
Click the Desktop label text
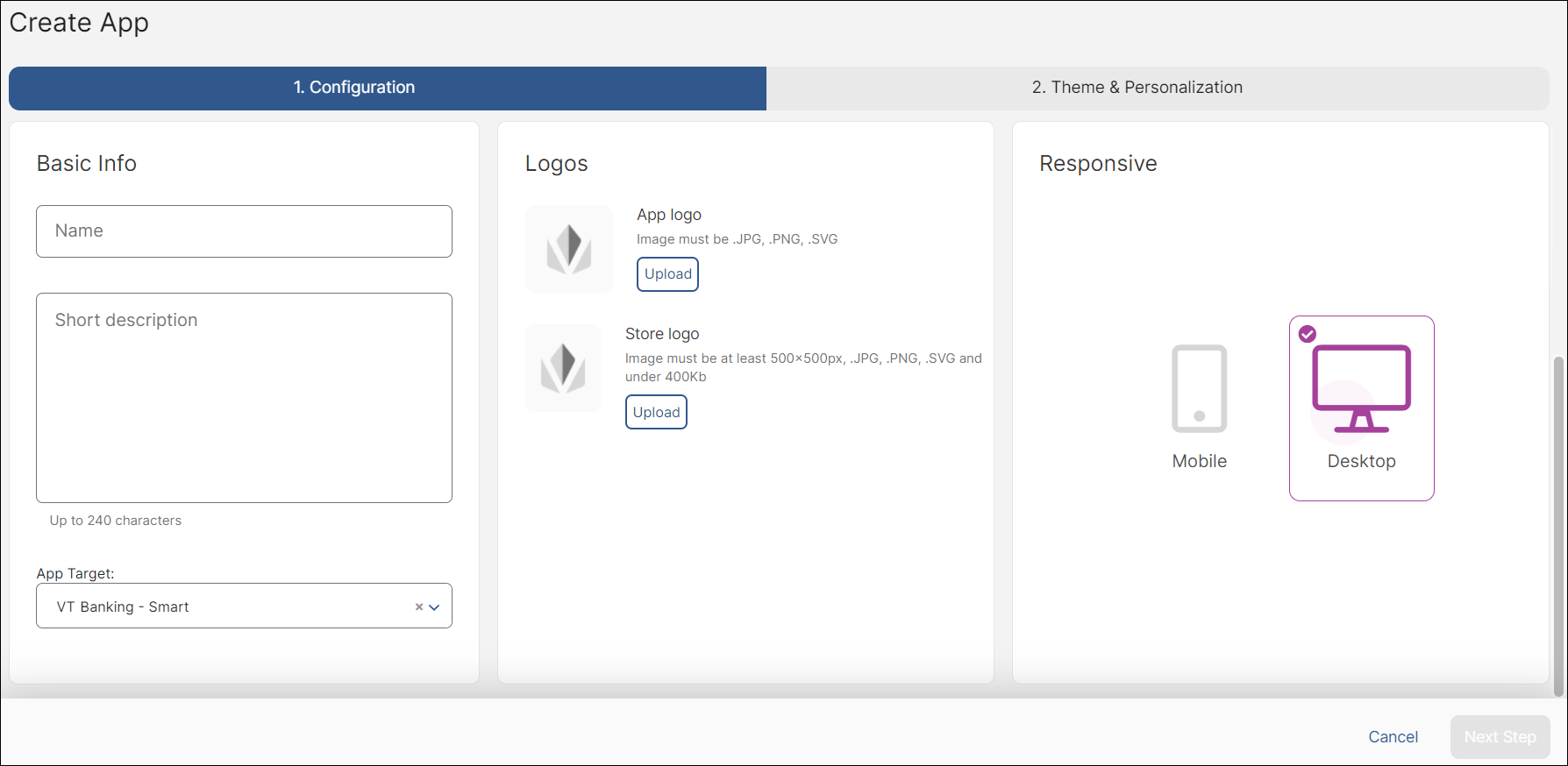pyautogui.click(x=1361, y=461)
